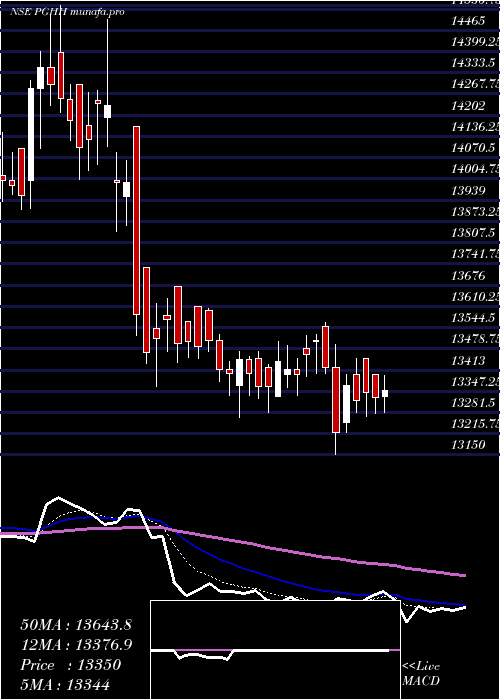Click the NSE PGHH munafa.pro chart title
This screenshot has height=700, width=500.
(x=67, y=12)
